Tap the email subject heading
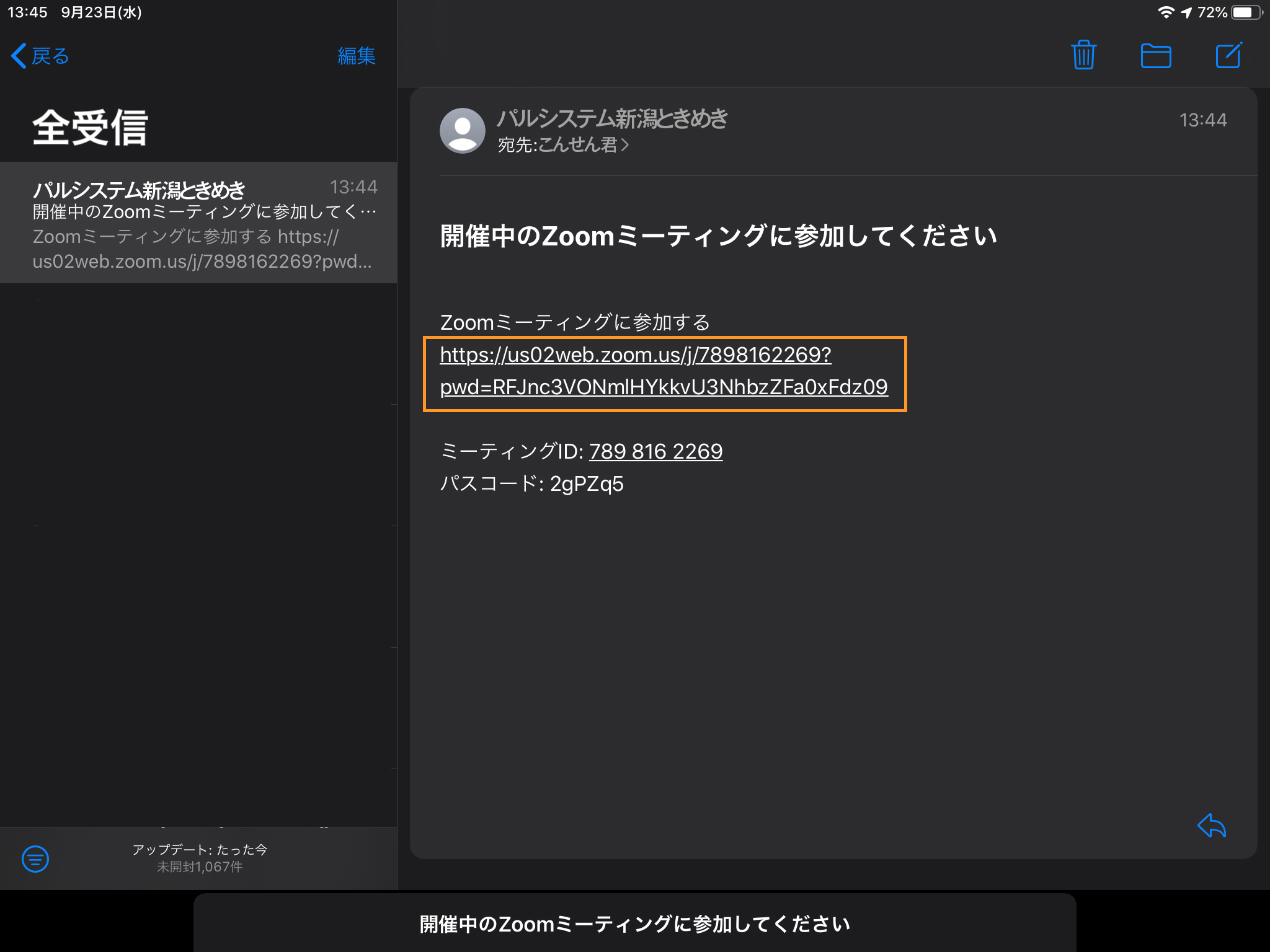 pyautogui.click(x=718, y=236)
